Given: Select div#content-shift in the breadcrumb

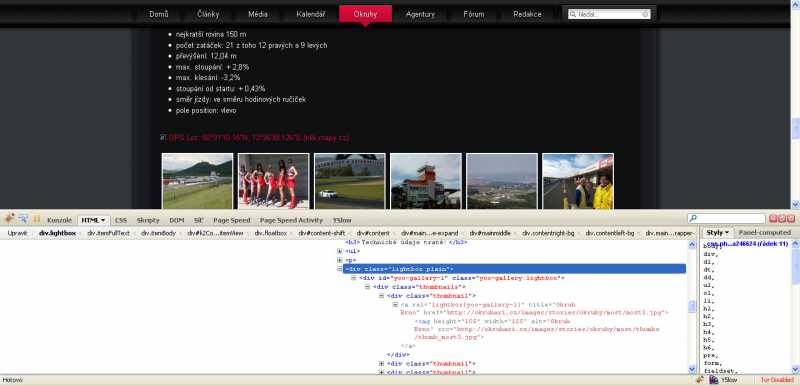Looking at the screenshot, I should [321, 233].
